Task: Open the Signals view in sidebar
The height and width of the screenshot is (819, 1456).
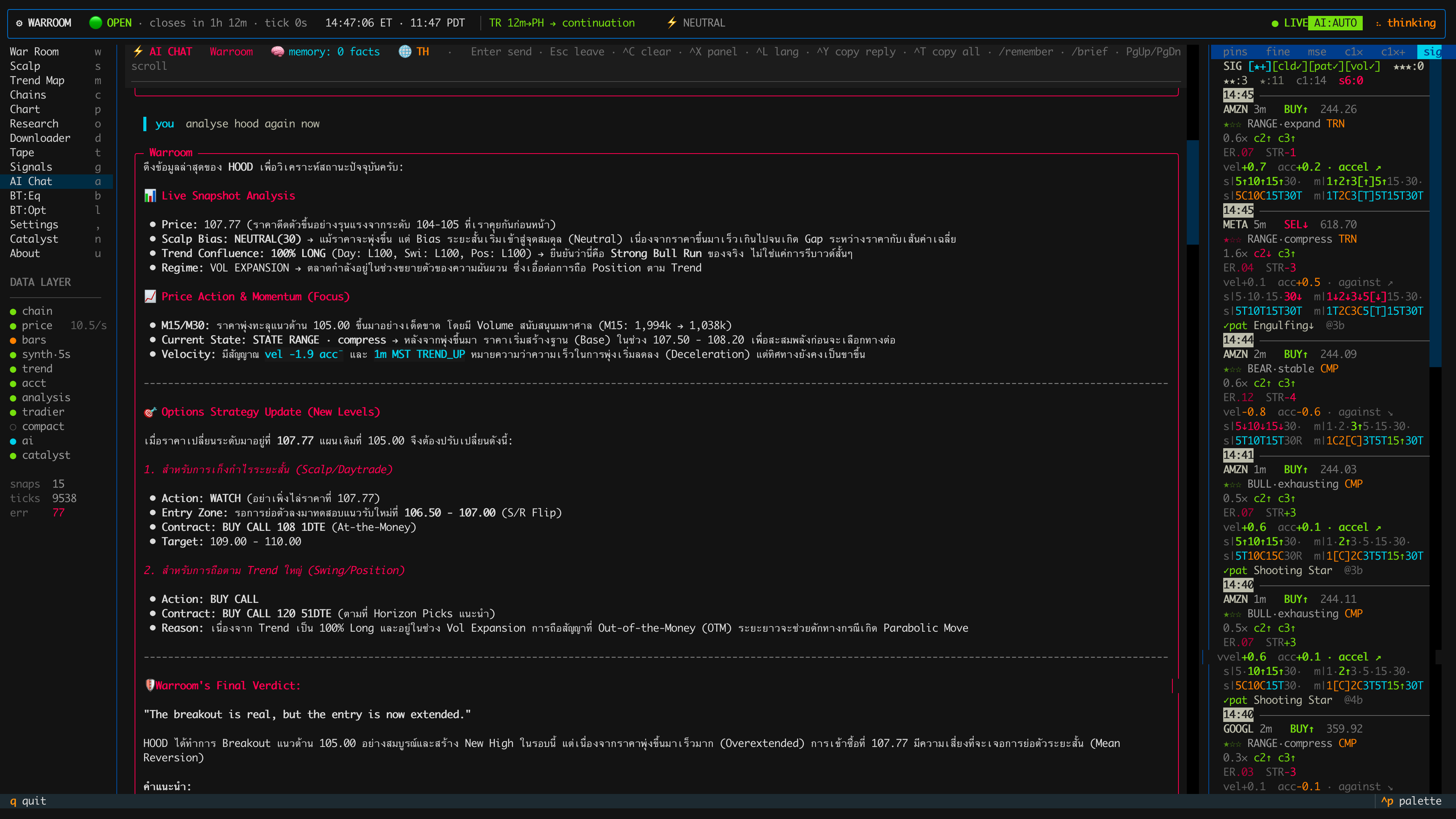Action: point(56,167)
